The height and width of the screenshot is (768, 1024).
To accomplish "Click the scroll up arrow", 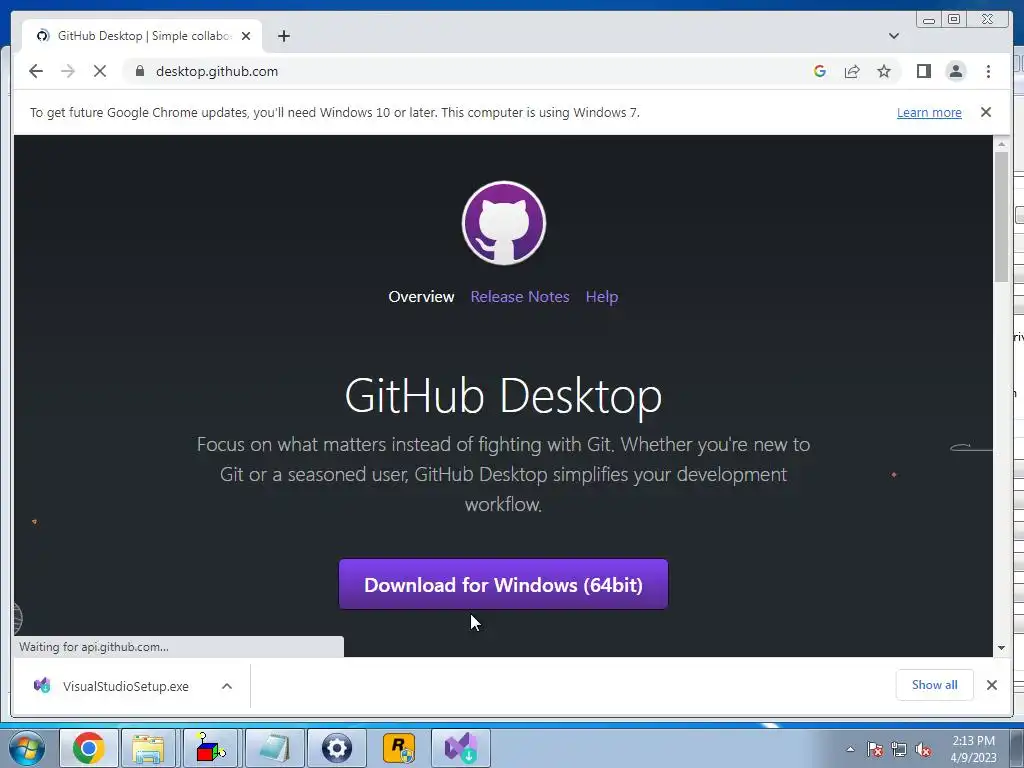I will (x=1001, y=144).
